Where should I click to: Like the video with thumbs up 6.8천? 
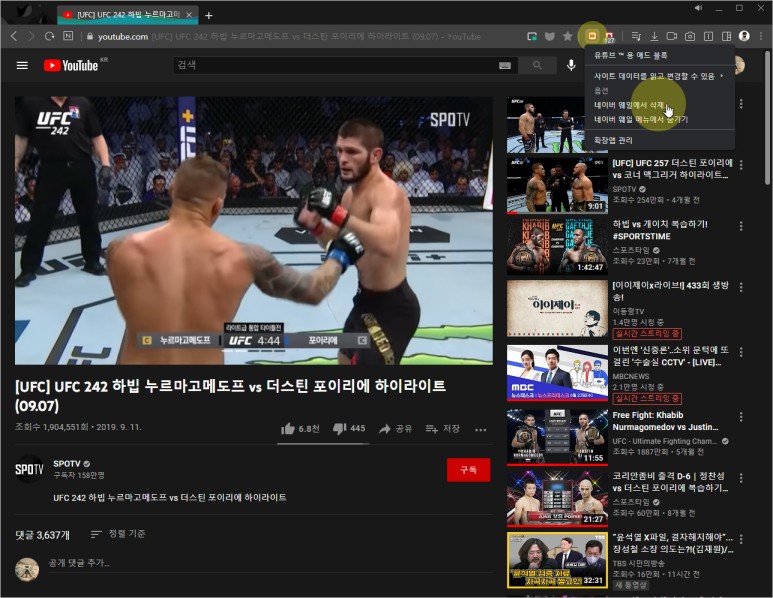[x=300, y=428]
